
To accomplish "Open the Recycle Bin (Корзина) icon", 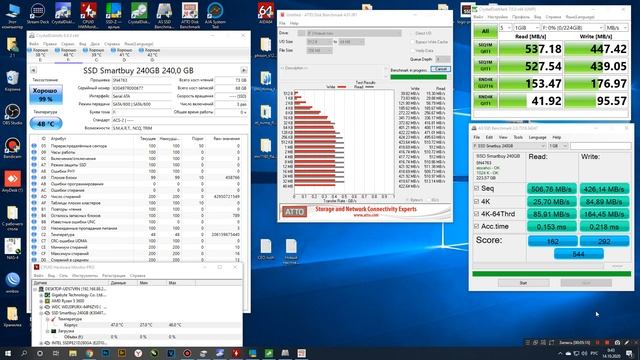I will (x=12, y=80).
